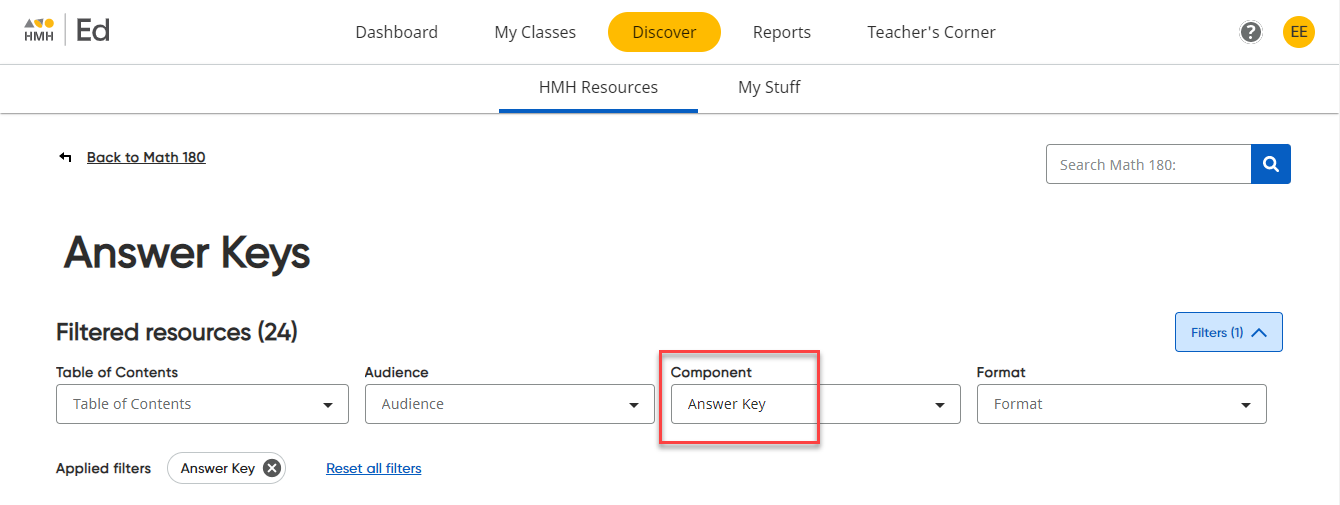Image resolution: width=1340 pixels, height=505 pixels.
Task: Collapse the Filters (1) panel
Action: pyautogui.click(x=1228, y=333)
